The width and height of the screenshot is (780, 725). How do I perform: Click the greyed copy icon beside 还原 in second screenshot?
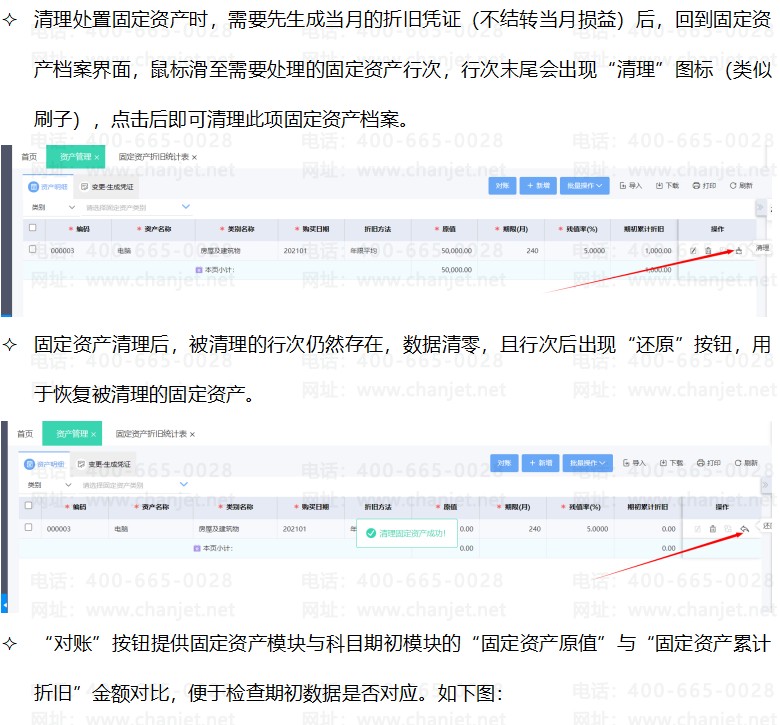(728, 528)
